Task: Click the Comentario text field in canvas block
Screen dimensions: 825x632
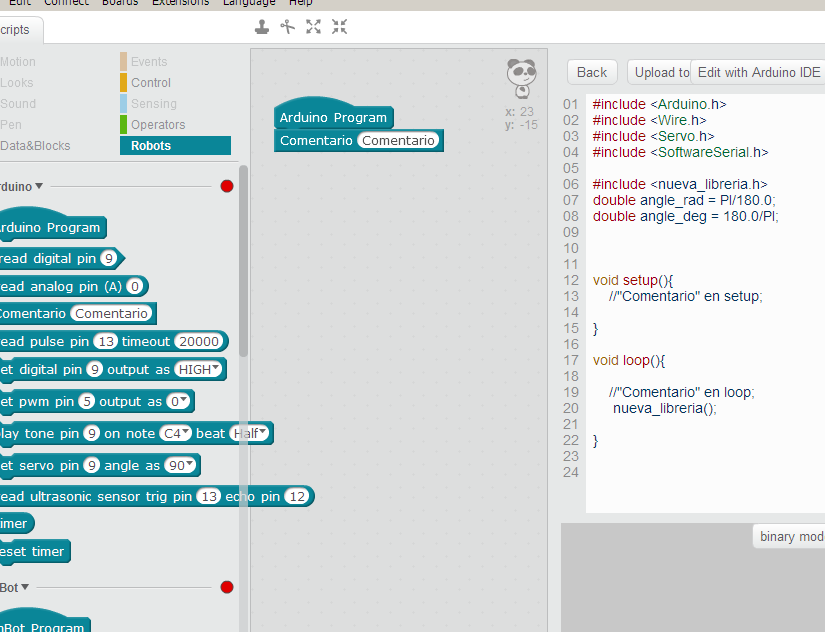Action: (398, 141)
